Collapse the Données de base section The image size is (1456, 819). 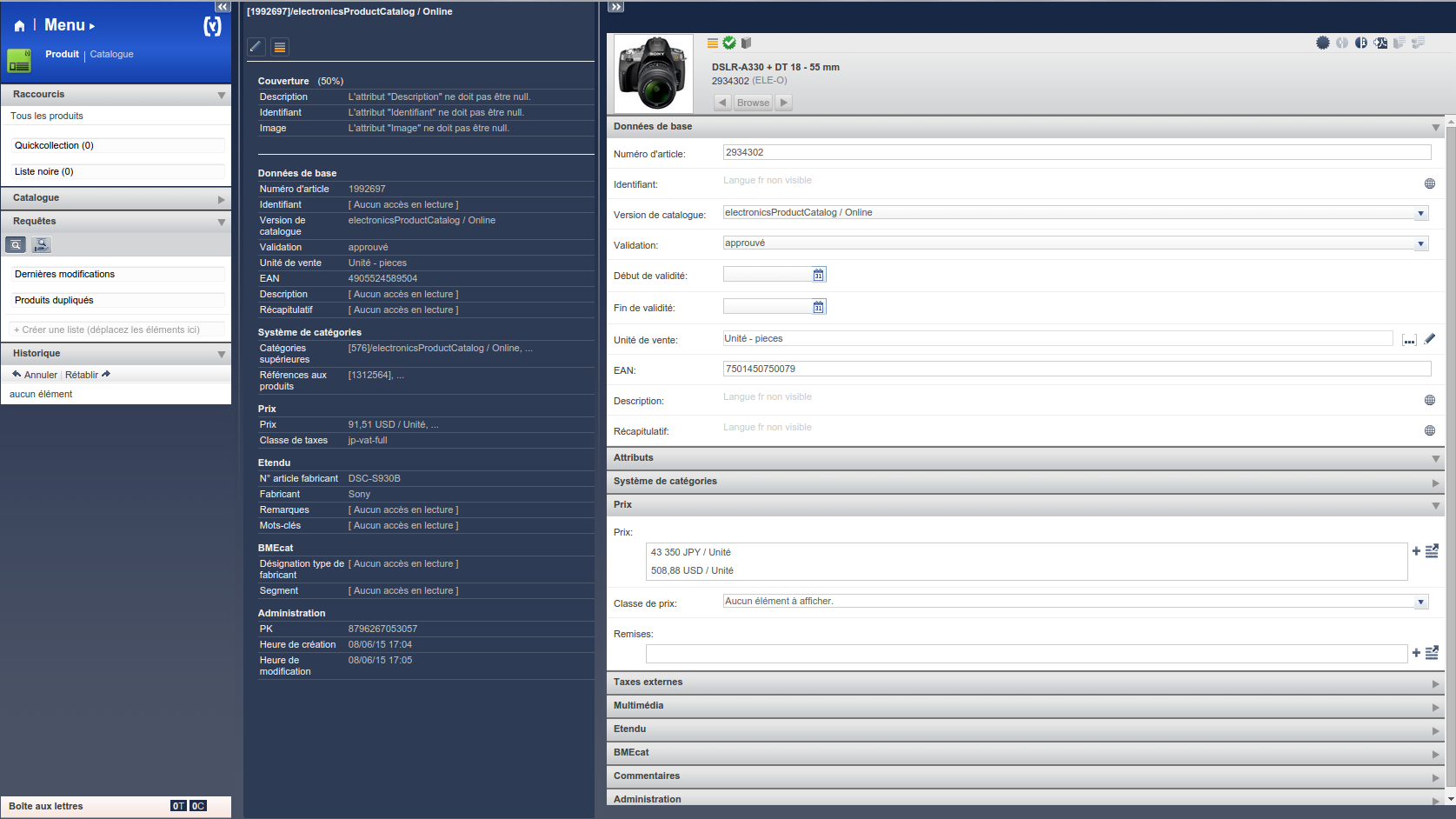pyautogui.click(x=1435, y=128)
